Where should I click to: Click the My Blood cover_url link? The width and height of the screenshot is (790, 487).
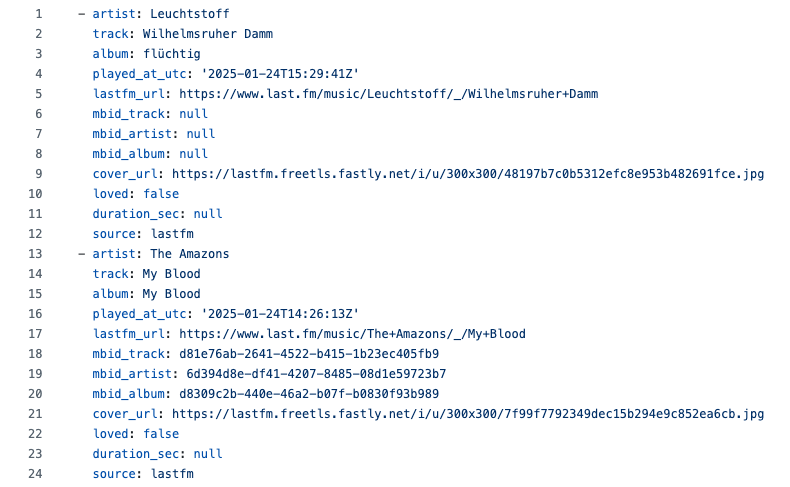(x=467, y=414)
